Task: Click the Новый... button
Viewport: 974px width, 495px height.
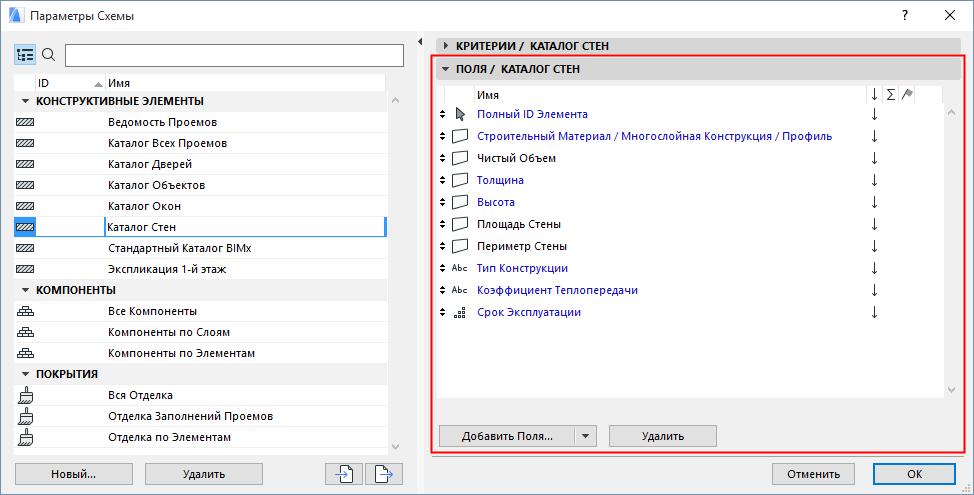Action: click(74, 474)
